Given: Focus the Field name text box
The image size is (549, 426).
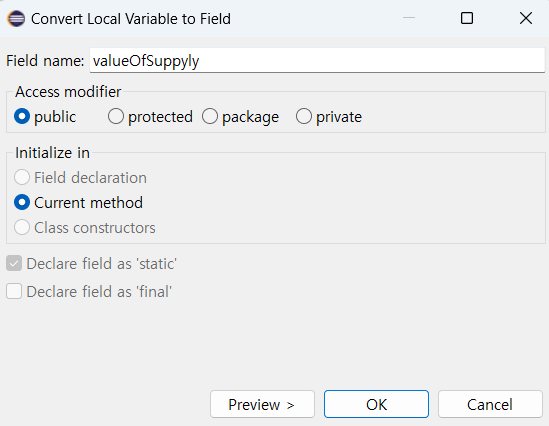Looking at the screenshot, I should point(317,61).
